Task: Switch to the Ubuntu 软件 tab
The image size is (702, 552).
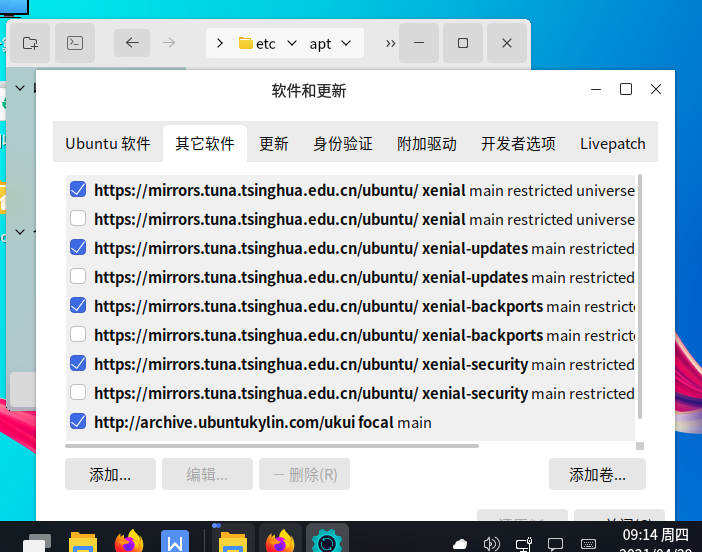Action: (108, 144)
